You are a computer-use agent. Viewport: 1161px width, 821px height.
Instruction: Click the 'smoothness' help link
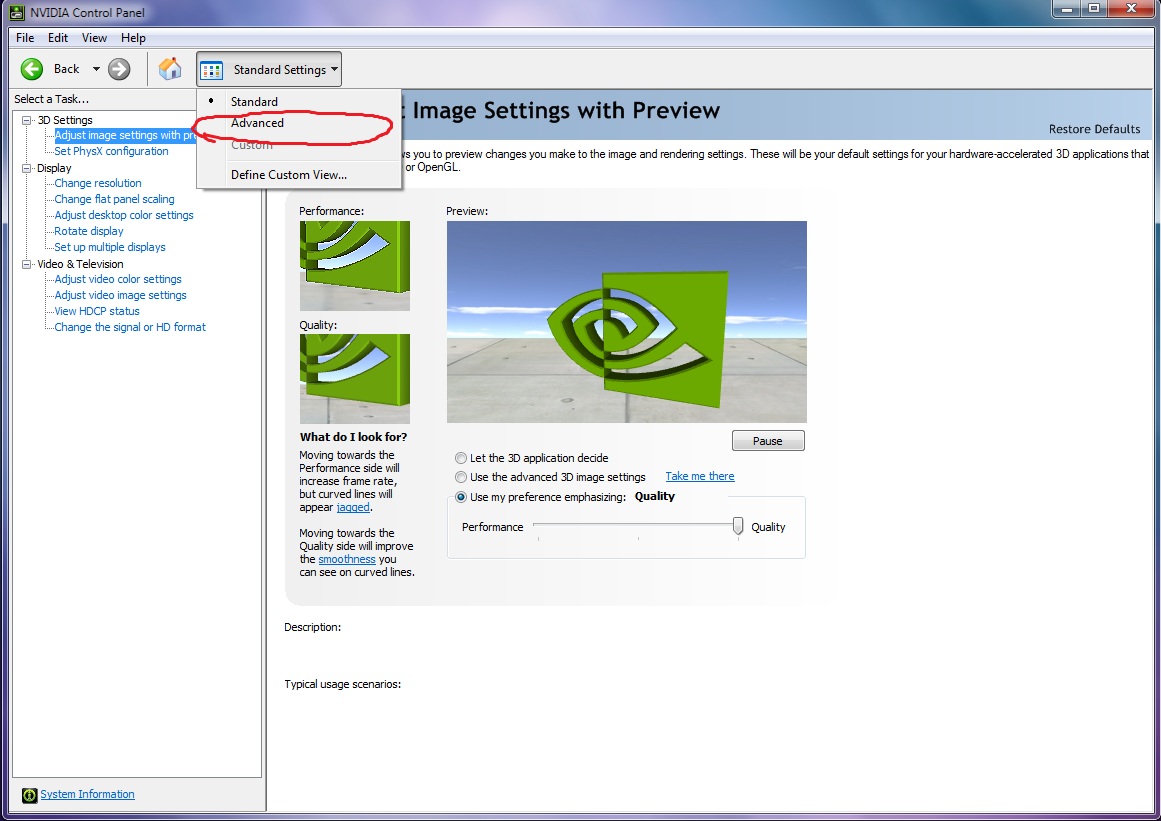(347, 559)
